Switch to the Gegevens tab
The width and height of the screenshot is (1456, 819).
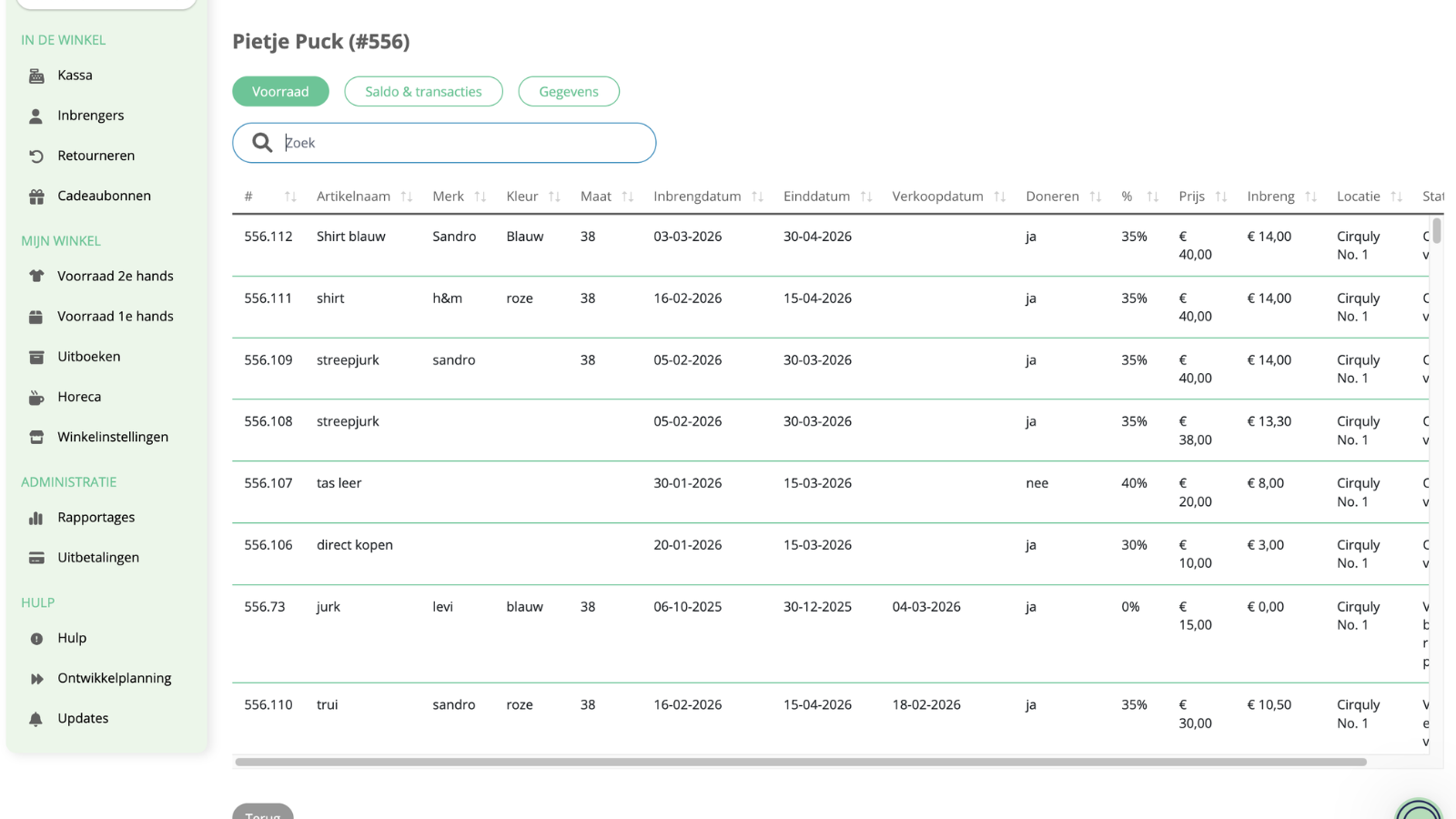tap(569, 91)
